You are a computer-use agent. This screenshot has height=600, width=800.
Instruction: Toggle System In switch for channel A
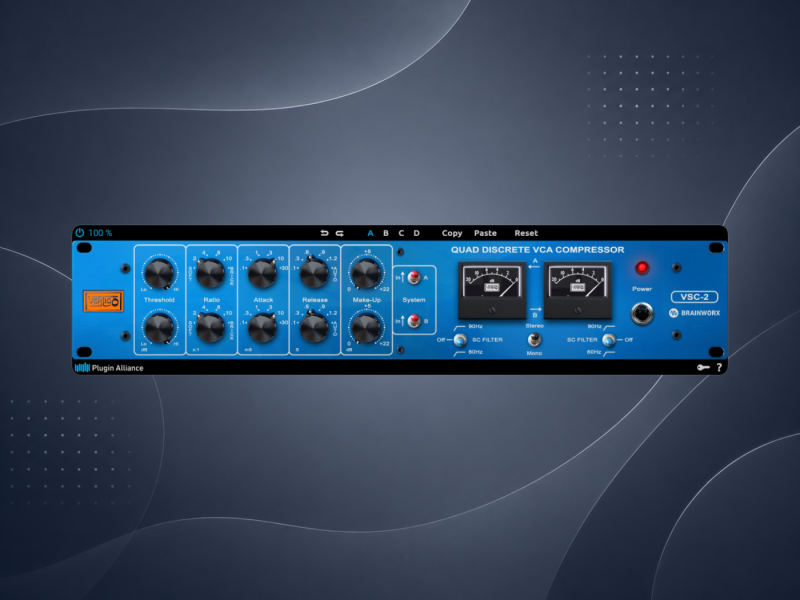(414, 278)
